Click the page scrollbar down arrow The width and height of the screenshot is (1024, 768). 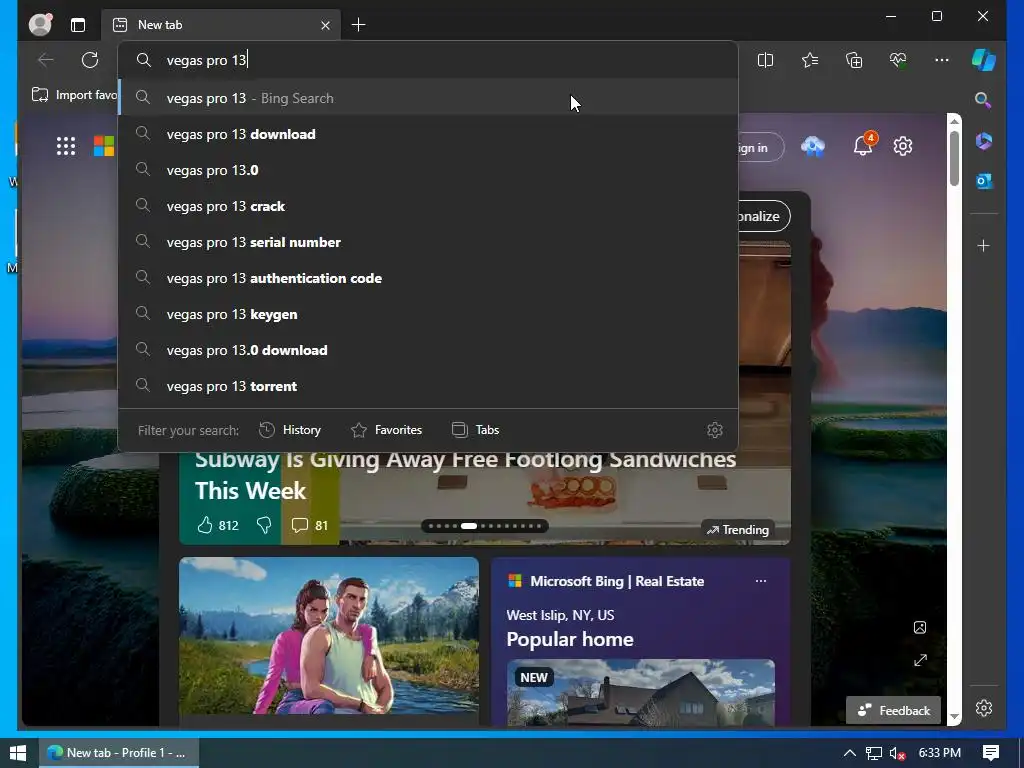[x=954, y=717]
